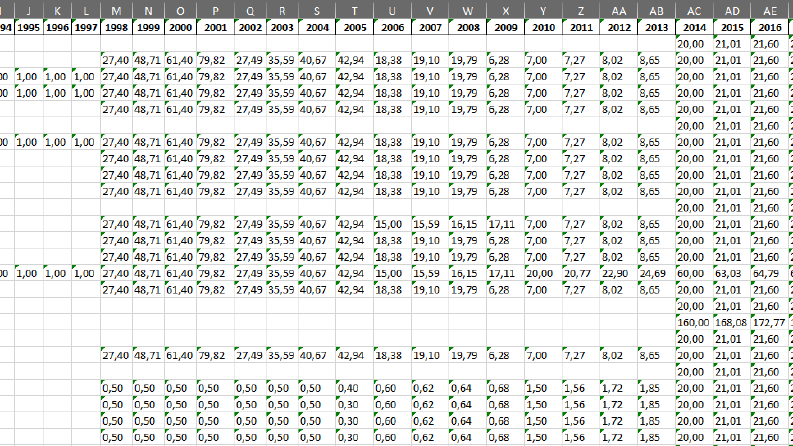Select the cell containing 0,40
Image resolution: width=793 pixels, height=446 pixels.
click(355, 388)
